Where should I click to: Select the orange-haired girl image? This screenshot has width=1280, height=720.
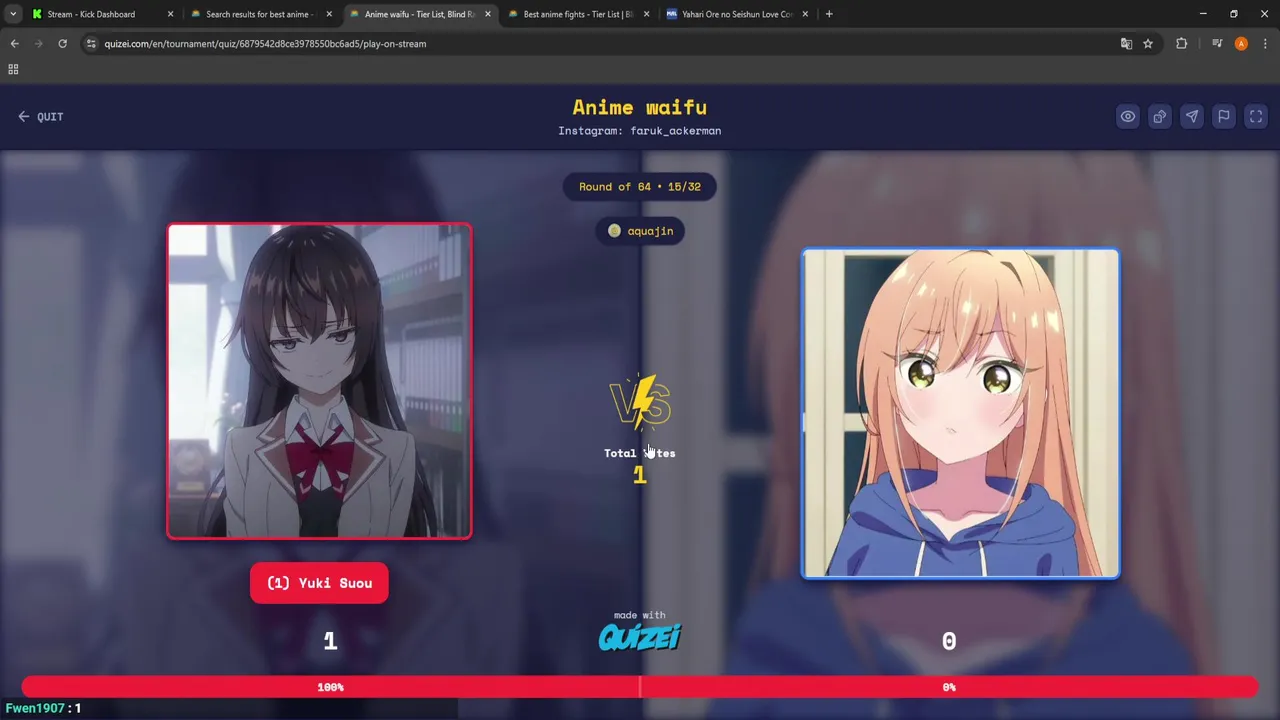[x=960, y=413]
